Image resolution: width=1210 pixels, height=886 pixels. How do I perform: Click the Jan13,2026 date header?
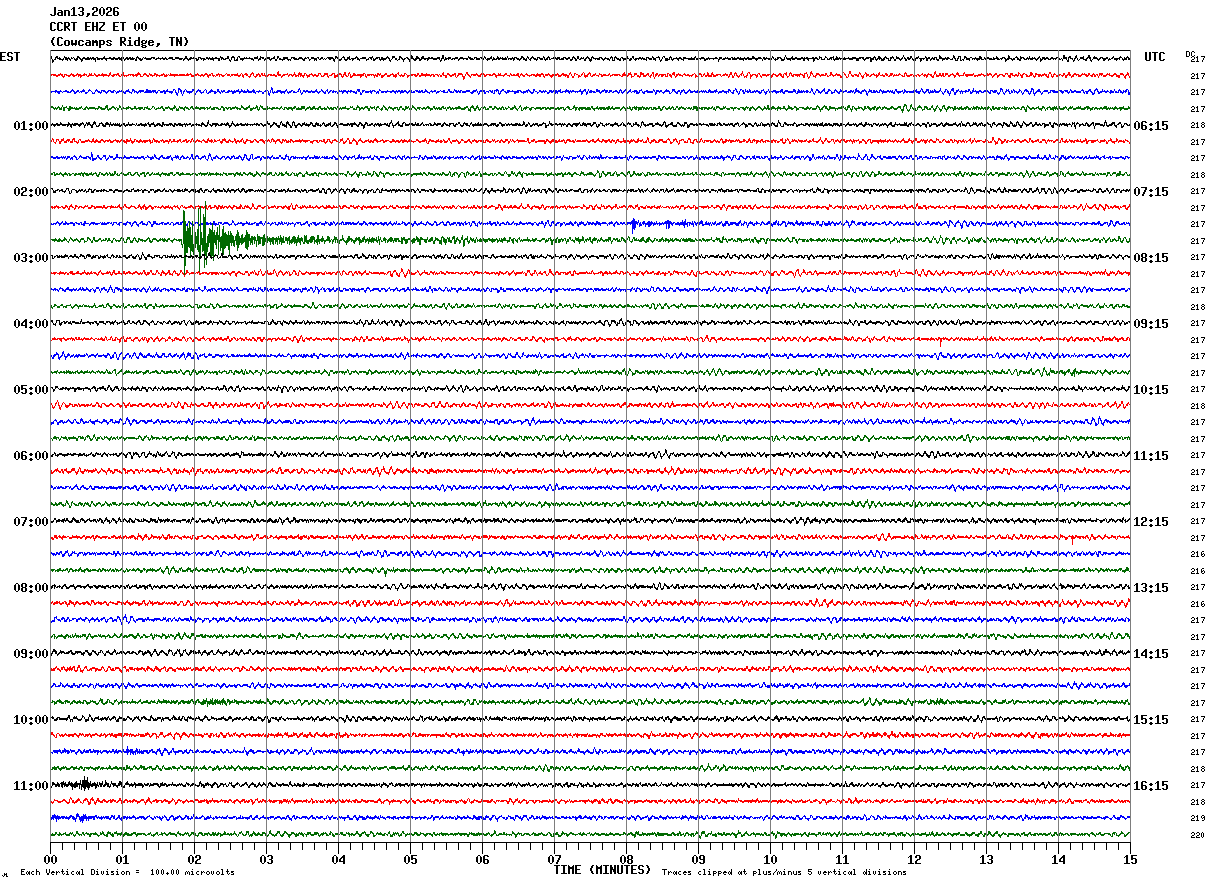(84, 12)
